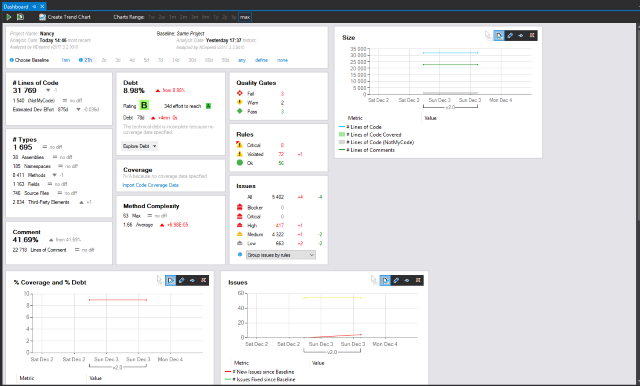This screenshot has height=386, width=640.
Task: Pin the Dashboard tab
Action: click(35, 7)
